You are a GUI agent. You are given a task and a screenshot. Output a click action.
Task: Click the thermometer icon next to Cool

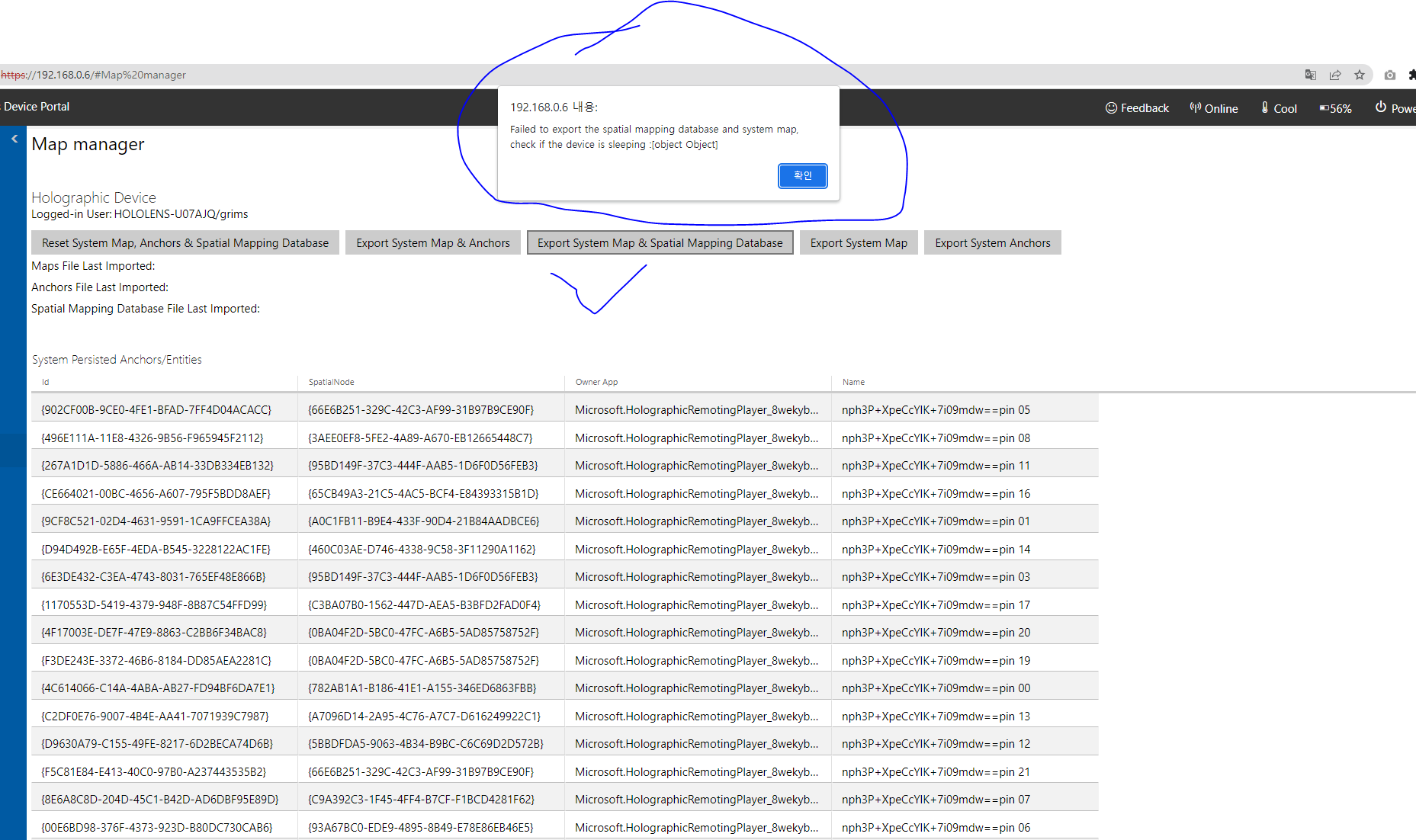(x=1265, y=107)
